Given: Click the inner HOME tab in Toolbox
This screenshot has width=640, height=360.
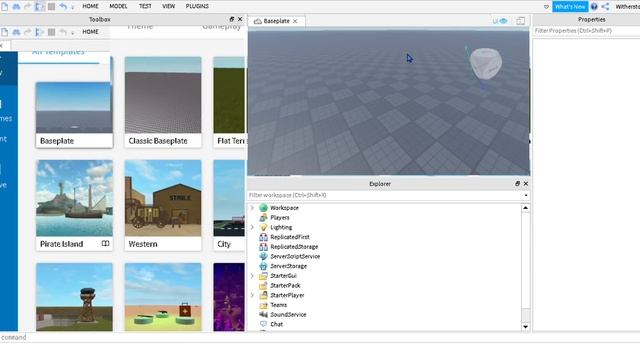Looking at the screenshot, I should click(x=90, y=31).
